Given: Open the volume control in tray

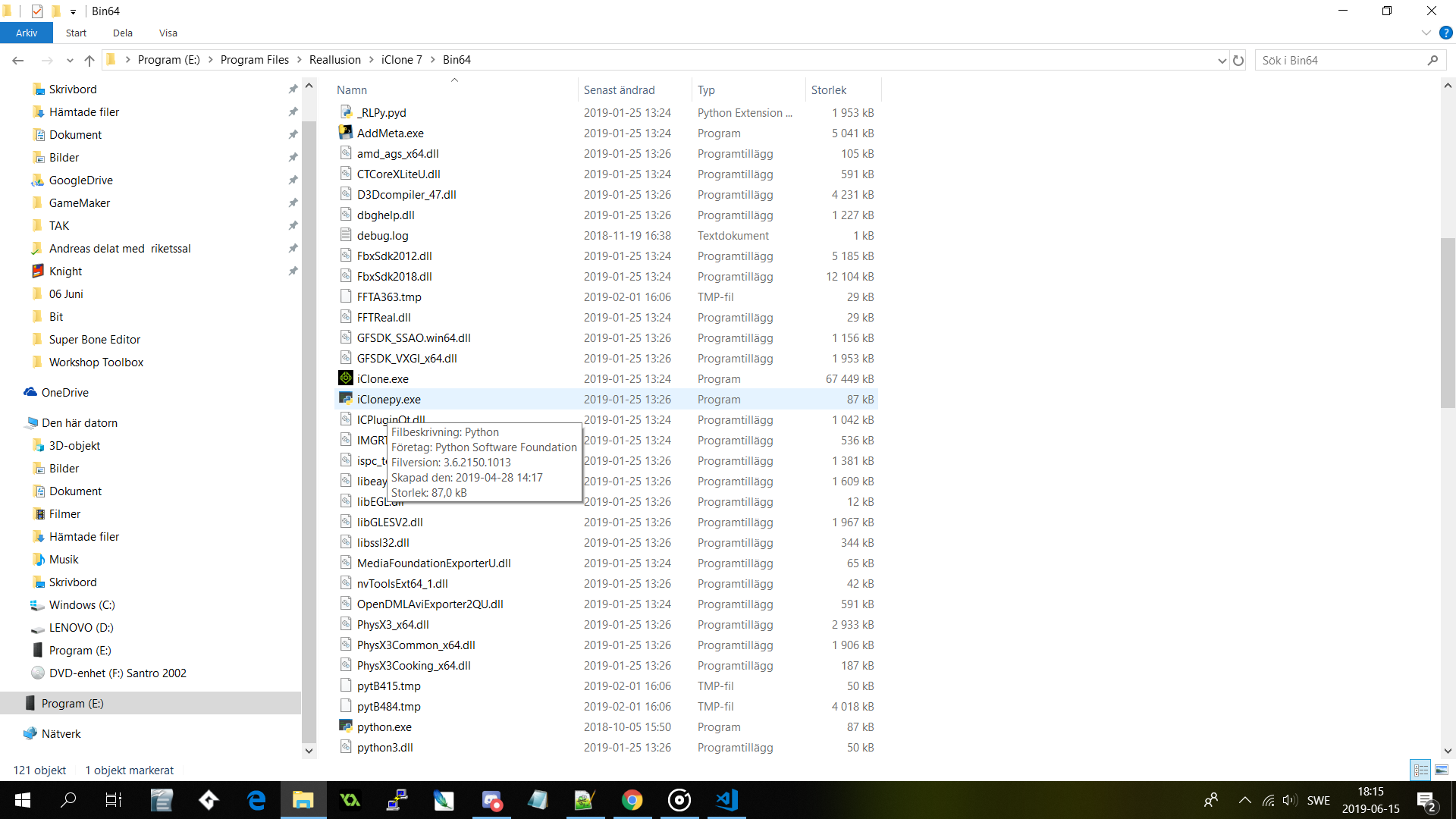Looking at the screenshot, I should 1289,800.
